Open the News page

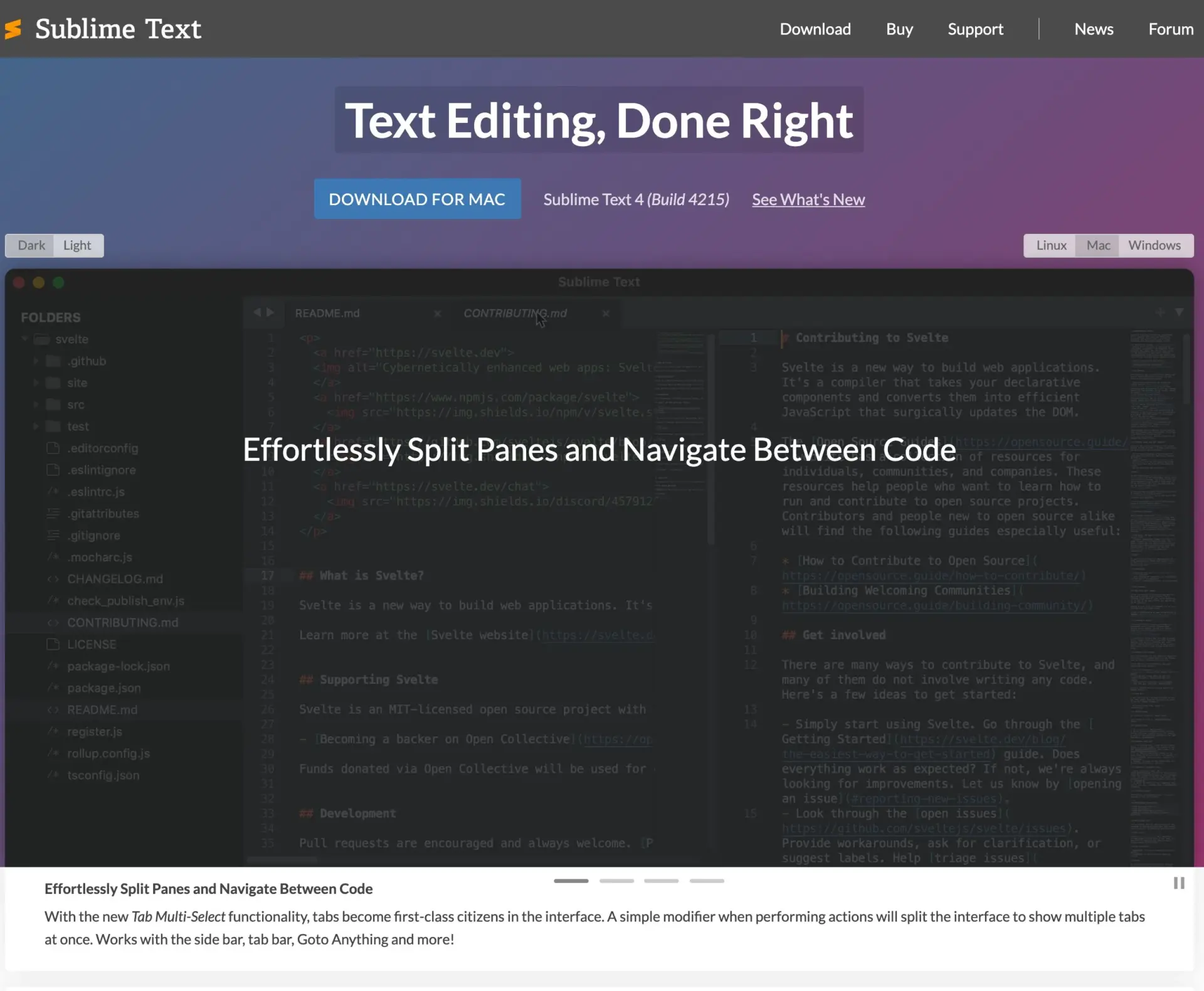click(1094, 29)
